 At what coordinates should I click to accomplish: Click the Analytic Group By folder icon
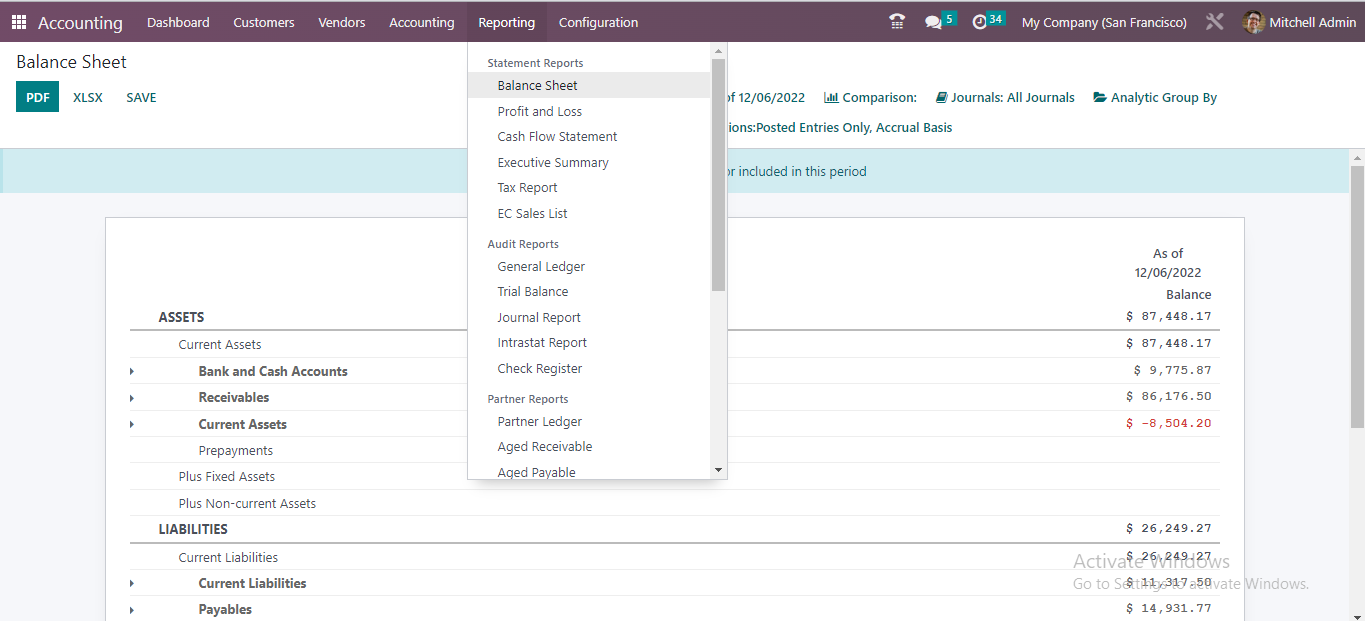pyautogui.click(x=1098, y=97)
